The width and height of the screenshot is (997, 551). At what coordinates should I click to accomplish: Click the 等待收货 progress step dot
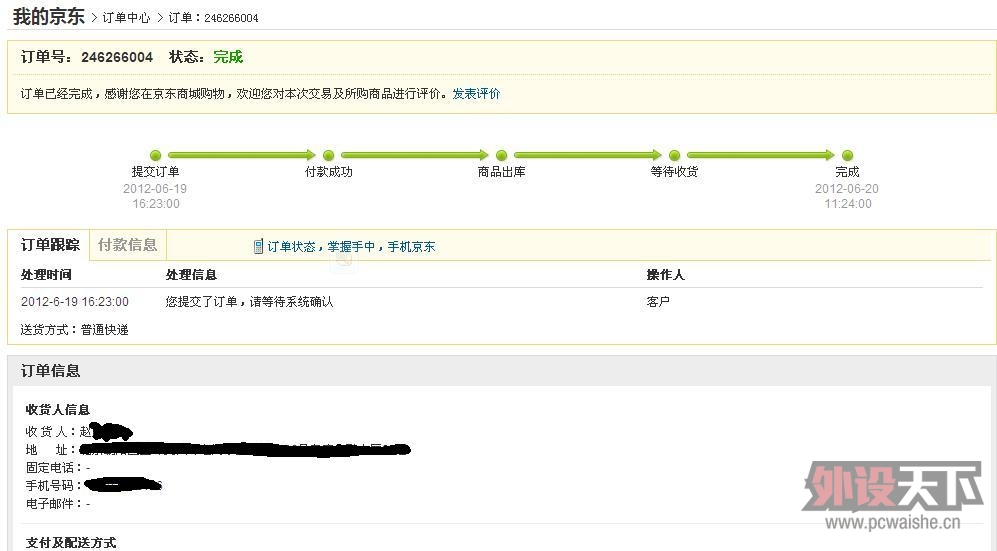675,155
